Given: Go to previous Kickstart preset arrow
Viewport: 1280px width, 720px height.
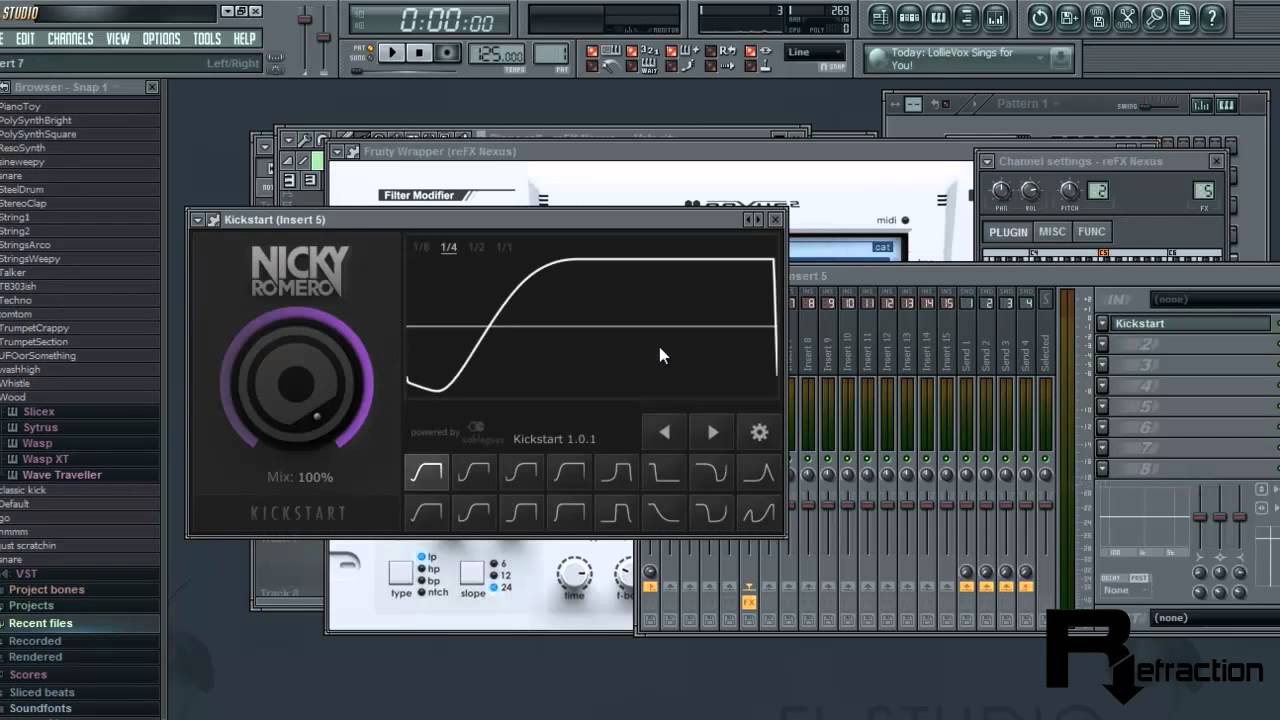Looking at the screenshot, I should click(x=664, y=432).
